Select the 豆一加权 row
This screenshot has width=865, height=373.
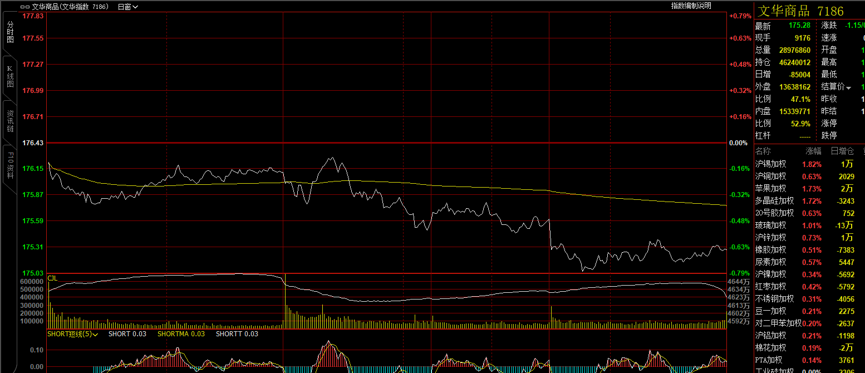coord(809,311)
